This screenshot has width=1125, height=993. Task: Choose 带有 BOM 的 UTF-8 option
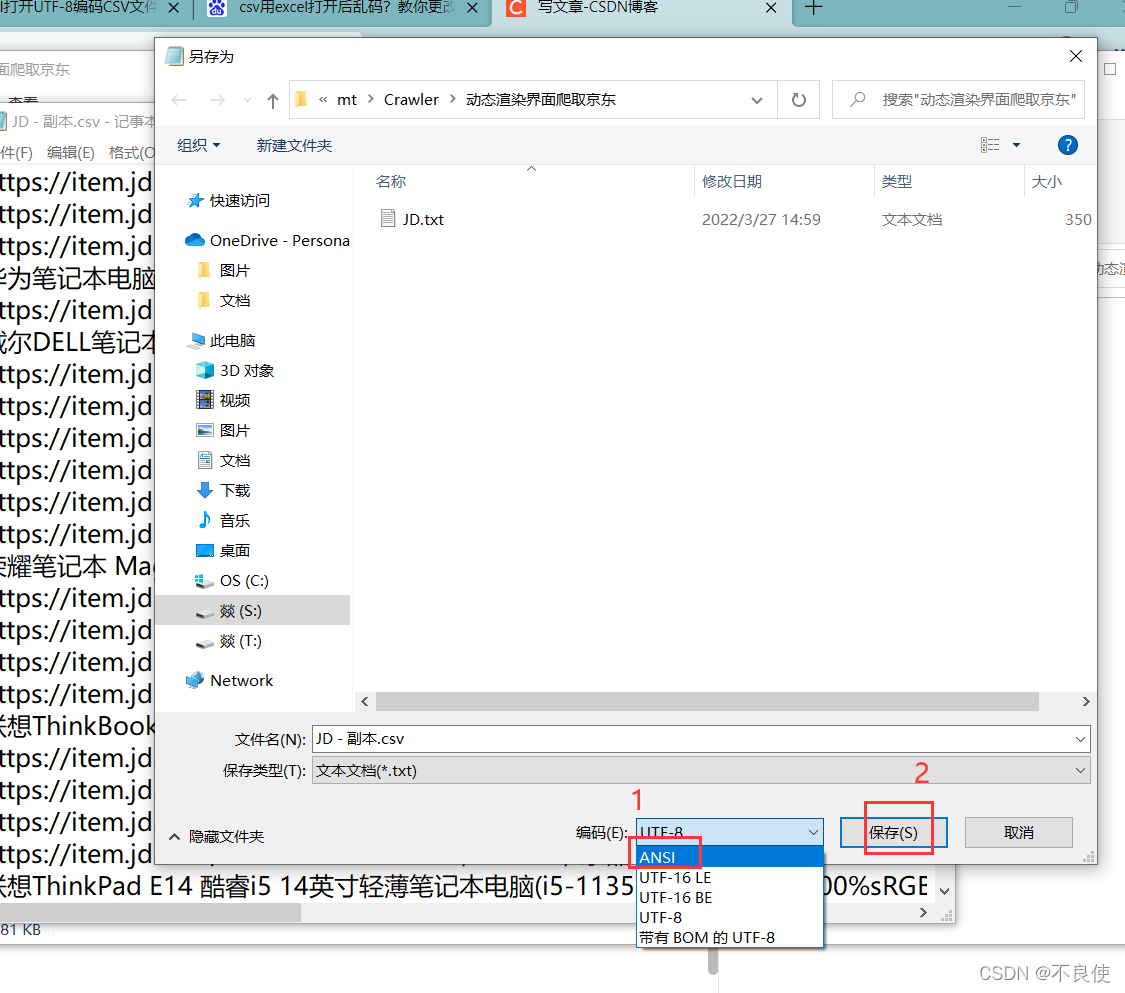click(730, 938)
